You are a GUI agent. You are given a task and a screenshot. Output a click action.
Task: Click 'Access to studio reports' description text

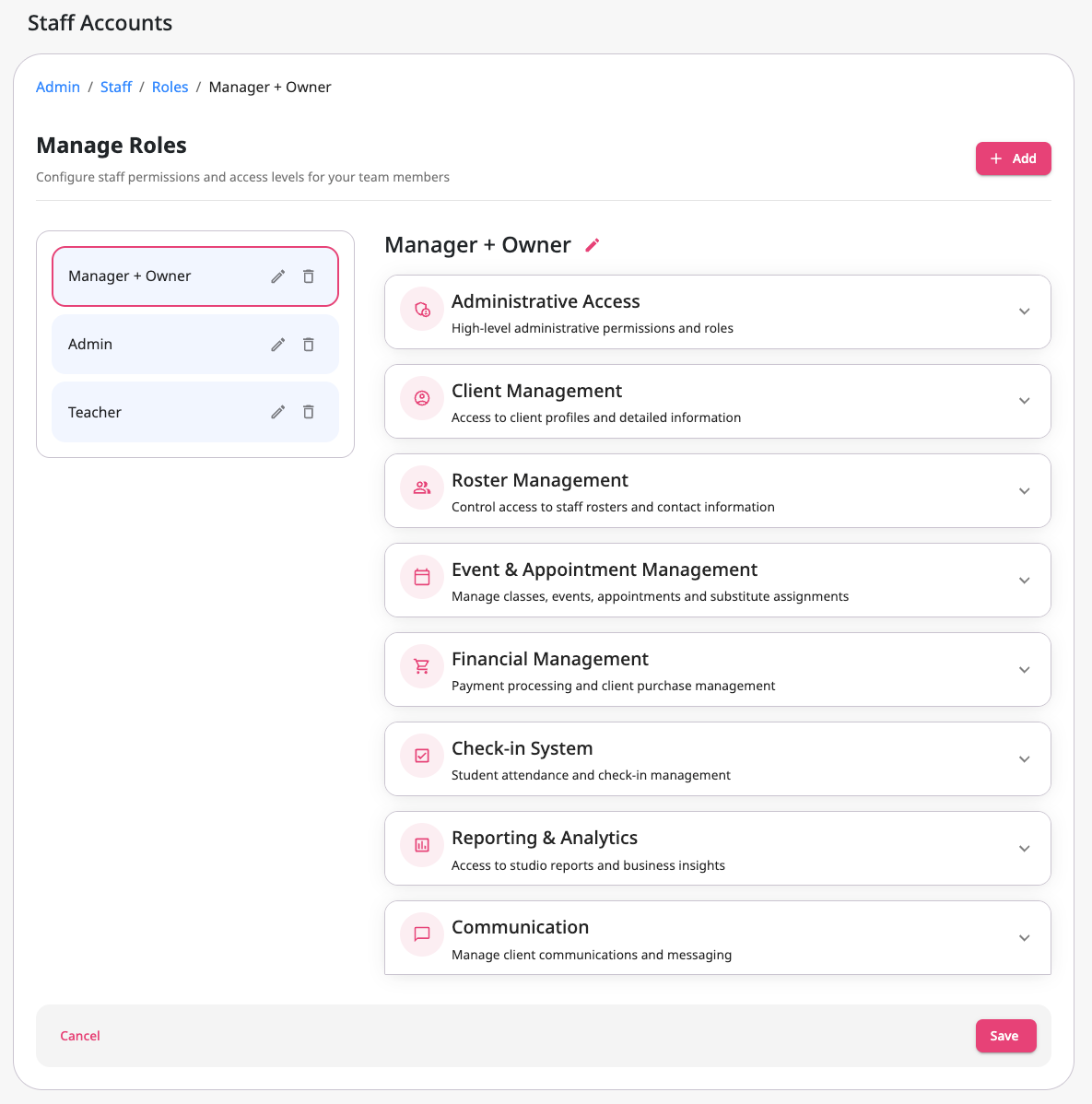pos(588,865)
